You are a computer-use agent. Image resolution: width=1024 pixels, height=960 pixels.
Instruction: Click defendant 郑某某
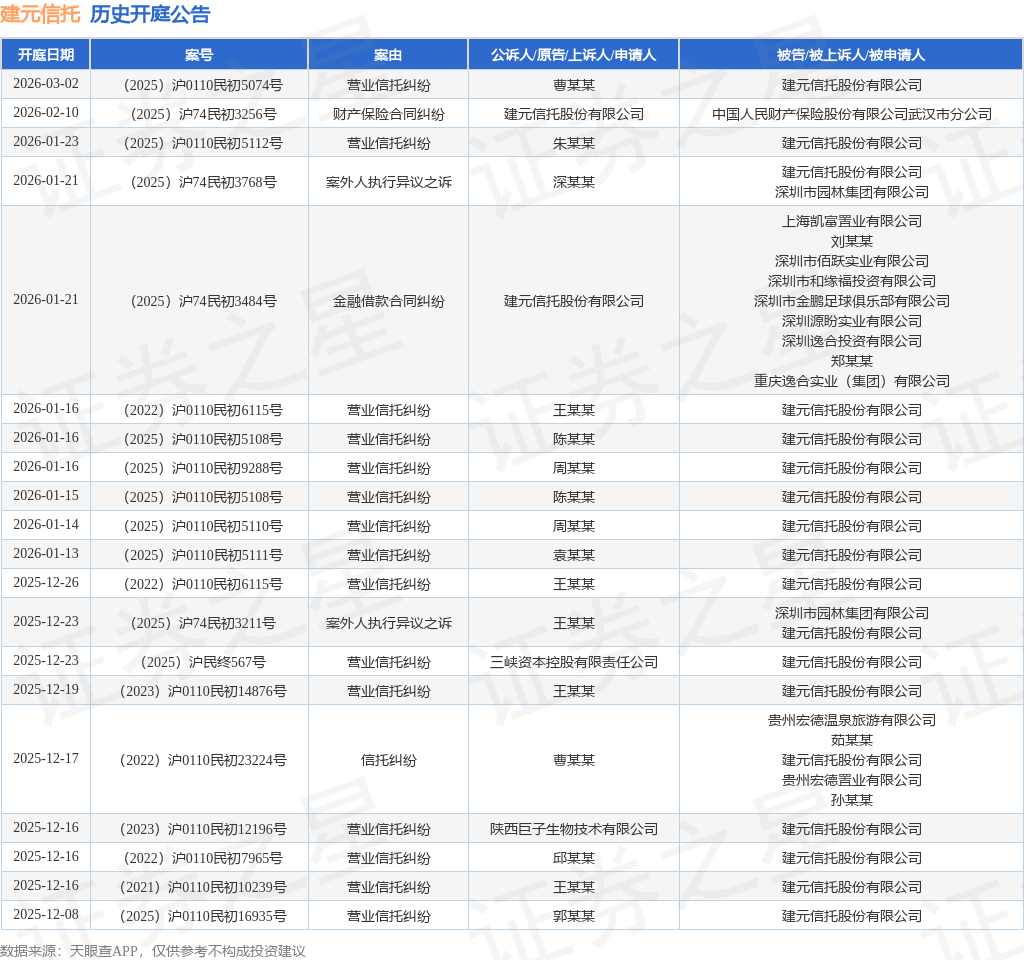852,361
